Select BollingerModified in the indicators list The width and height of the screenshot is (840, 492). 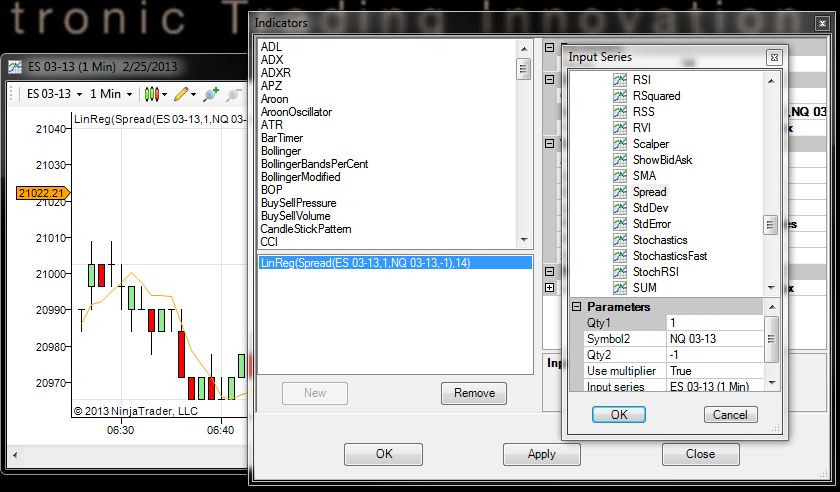click(301, 177)
